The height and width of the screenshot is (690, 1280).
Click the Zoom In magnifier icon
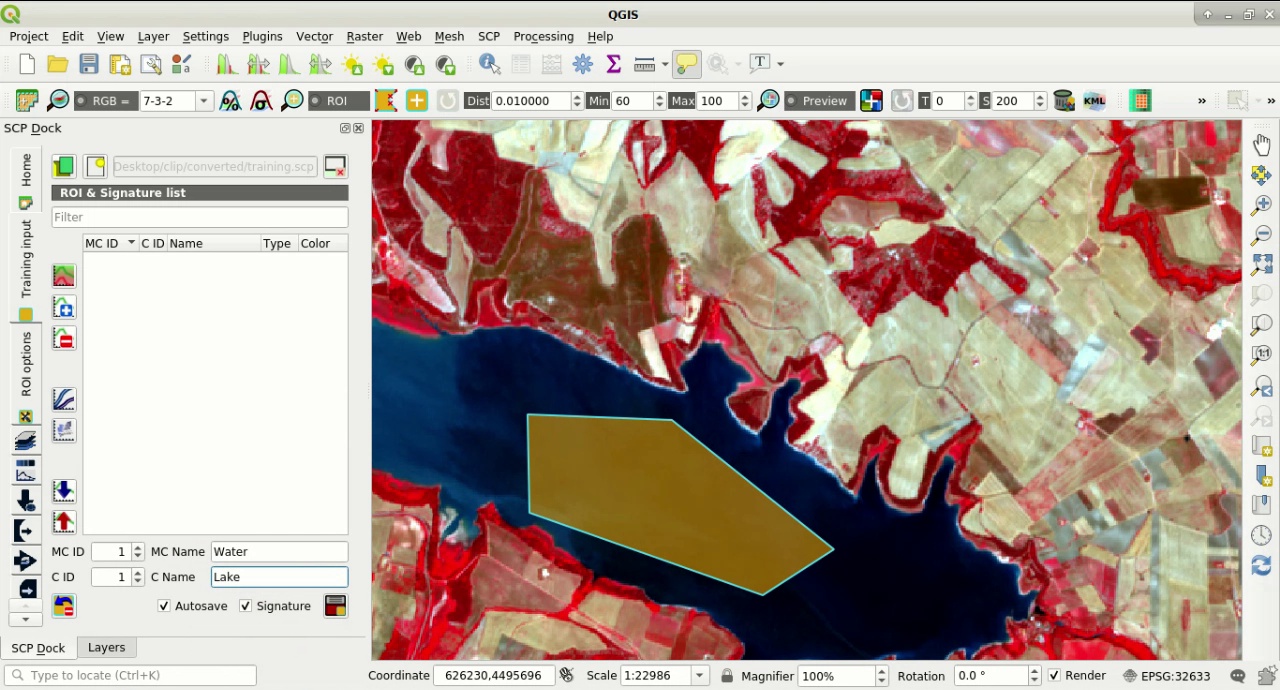tap(1262, 204)
